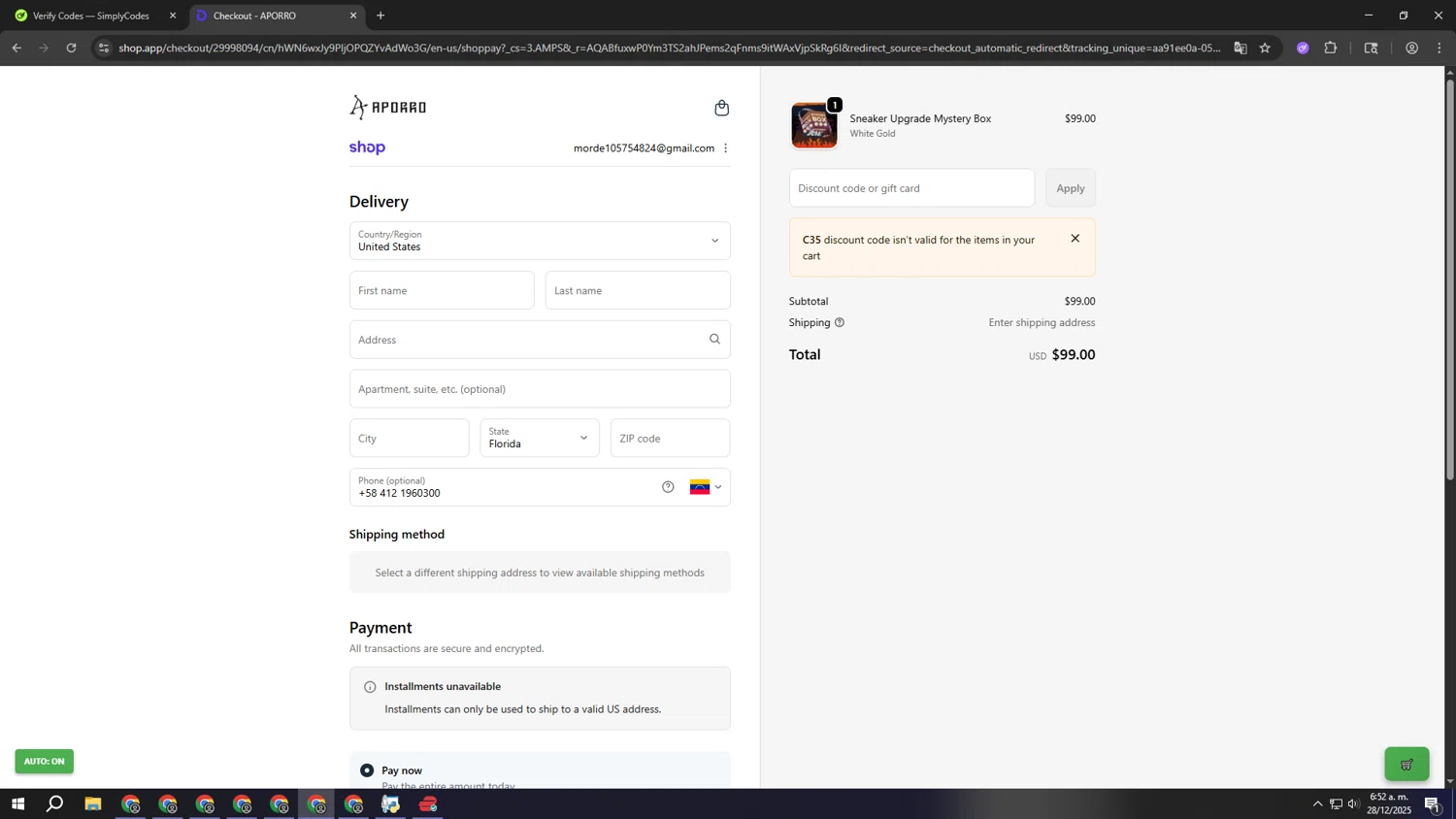Viewport: 1456px width, 819px height.
Task: Open notification center in system tray
Action: (x=1433, y=804)
